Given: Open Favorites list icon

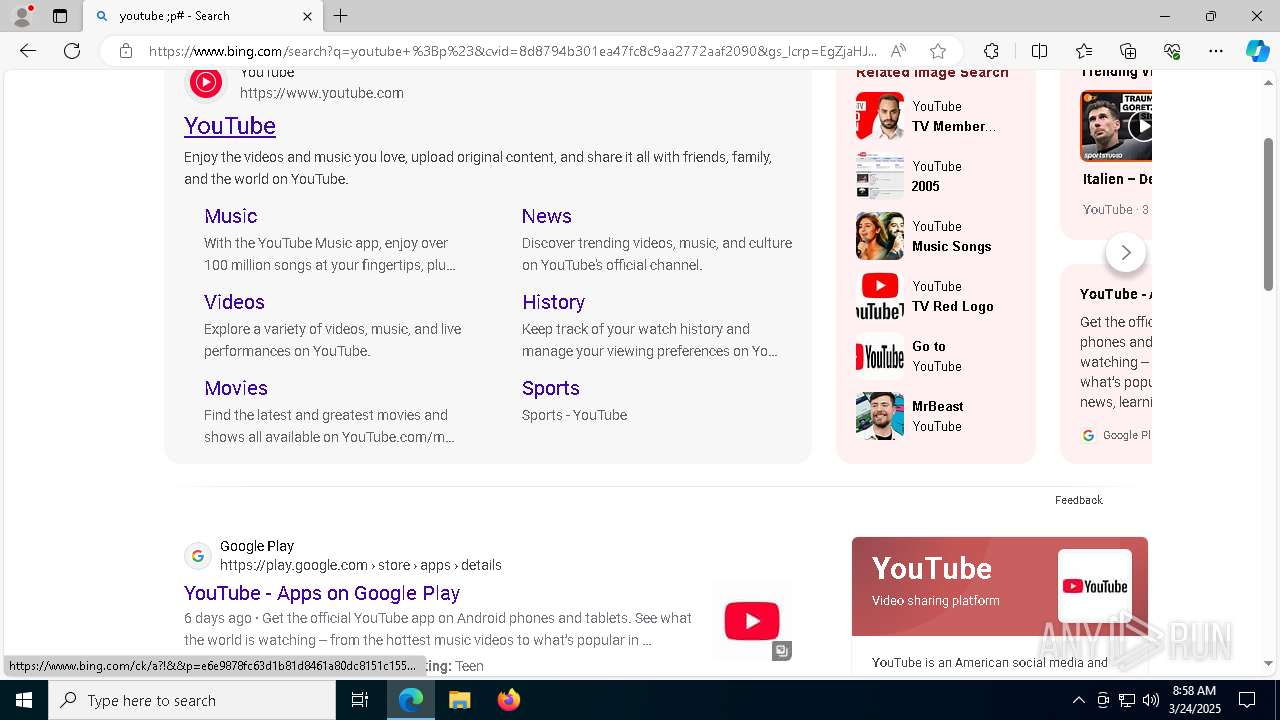Looking at the screenshot, I should (1084, 51).
